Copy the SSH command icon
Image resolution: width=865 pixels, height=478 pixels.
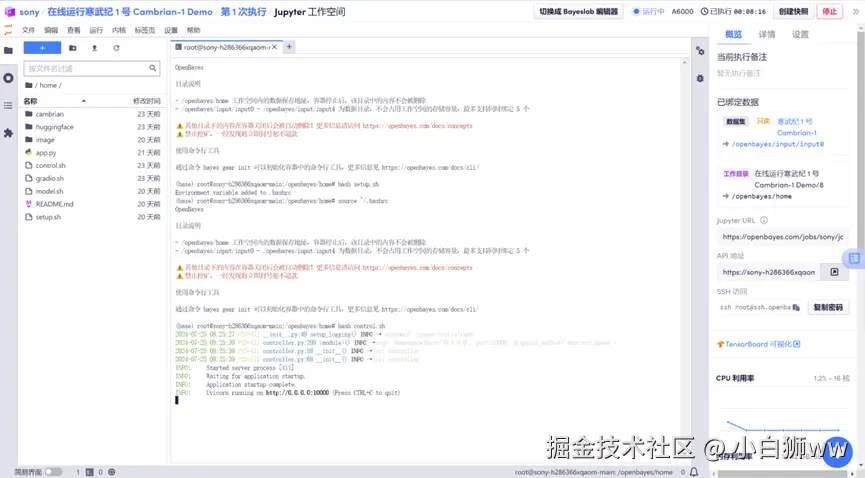click(x=796, y=307)
